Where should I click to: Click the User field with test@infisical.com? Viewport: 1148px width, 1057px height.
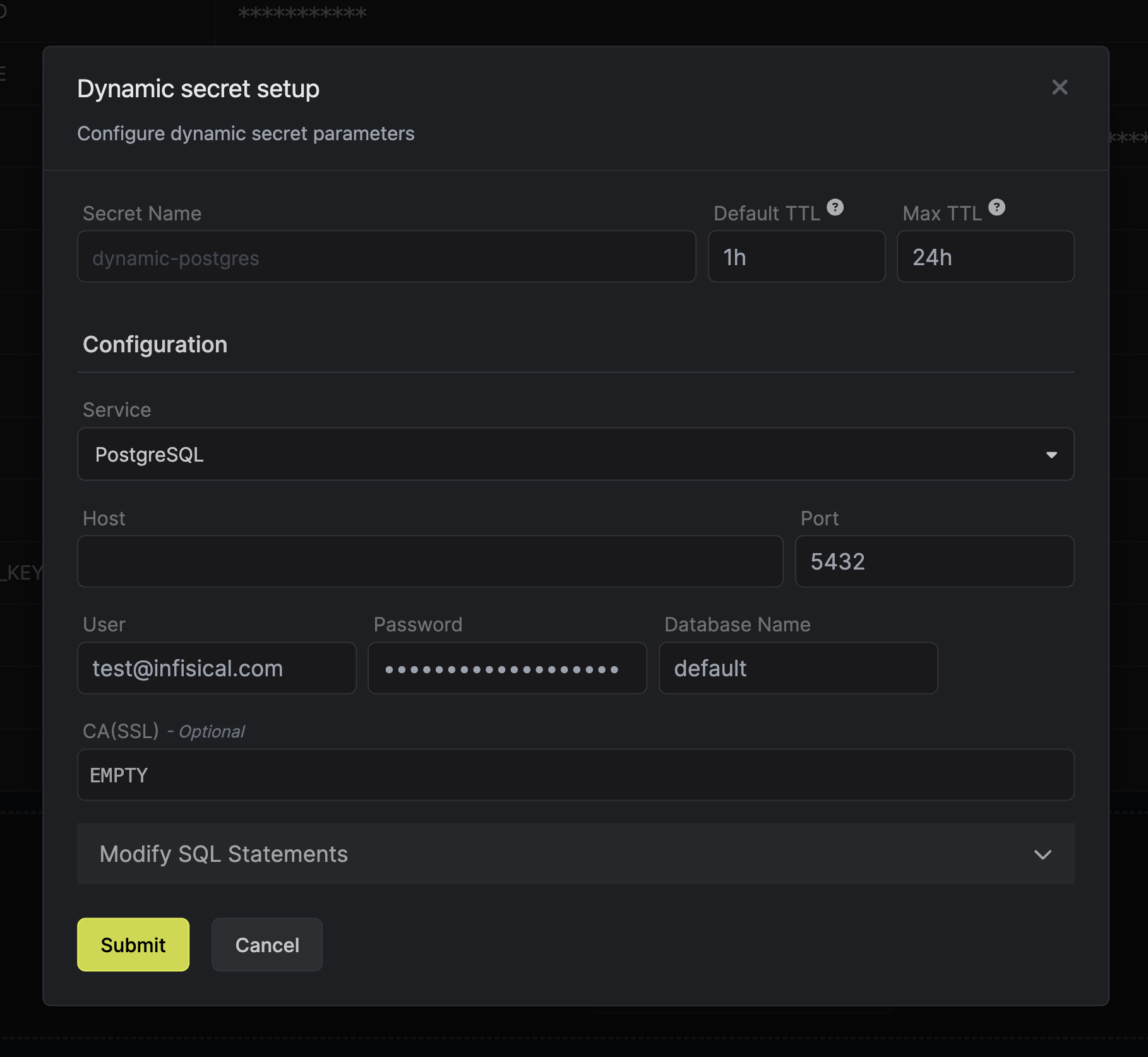click(217, 668)
